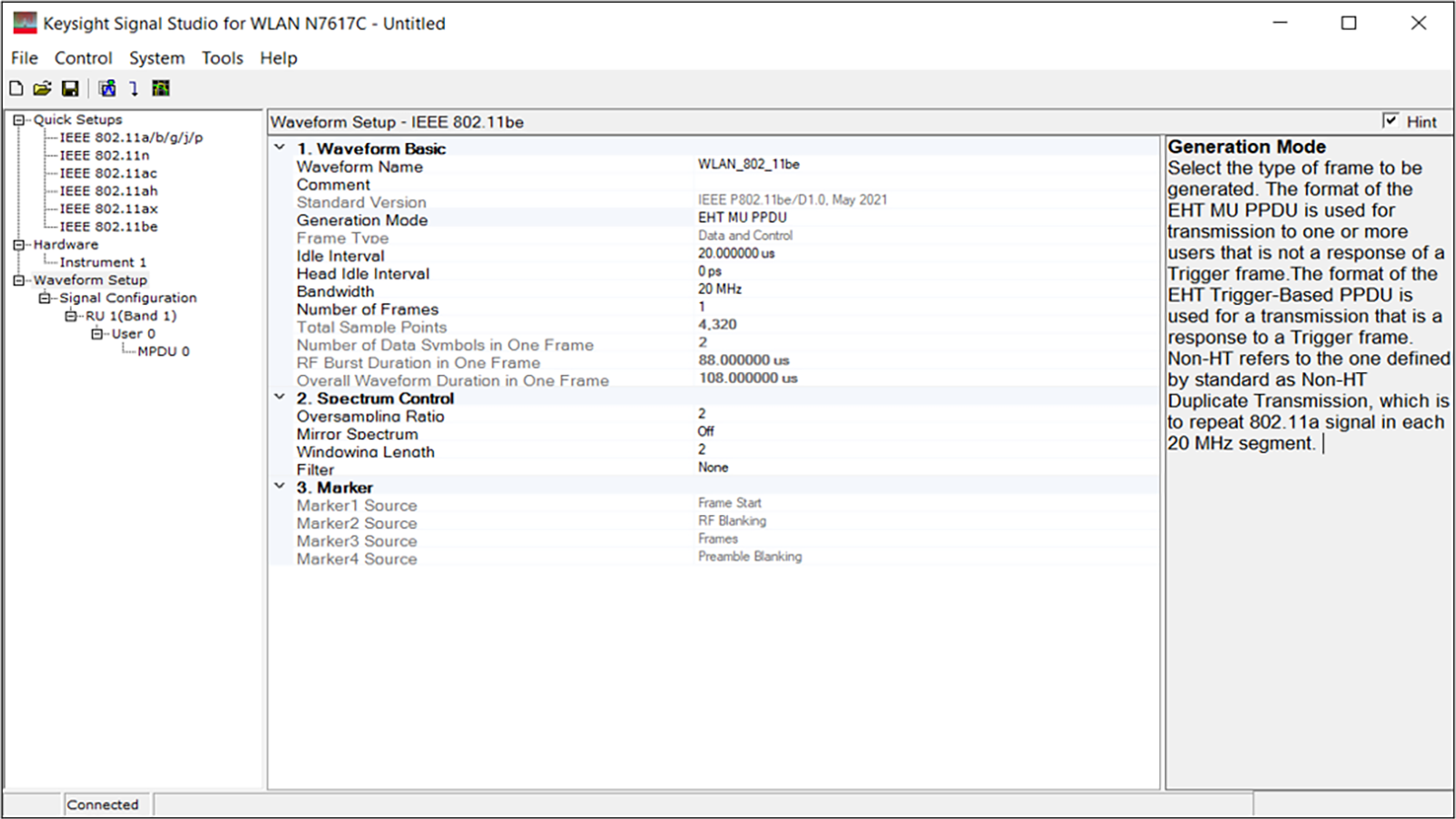The width and height of the screenshot is (1456, 819).
Task: Open the Tools menu
Action: (222, 58)
